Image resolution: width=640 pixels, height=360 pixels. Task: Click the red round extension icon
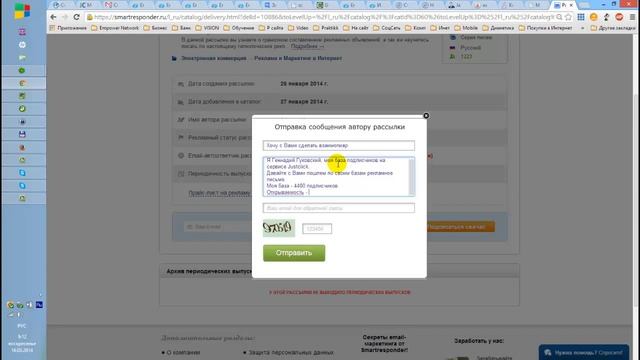click(619, 17)
